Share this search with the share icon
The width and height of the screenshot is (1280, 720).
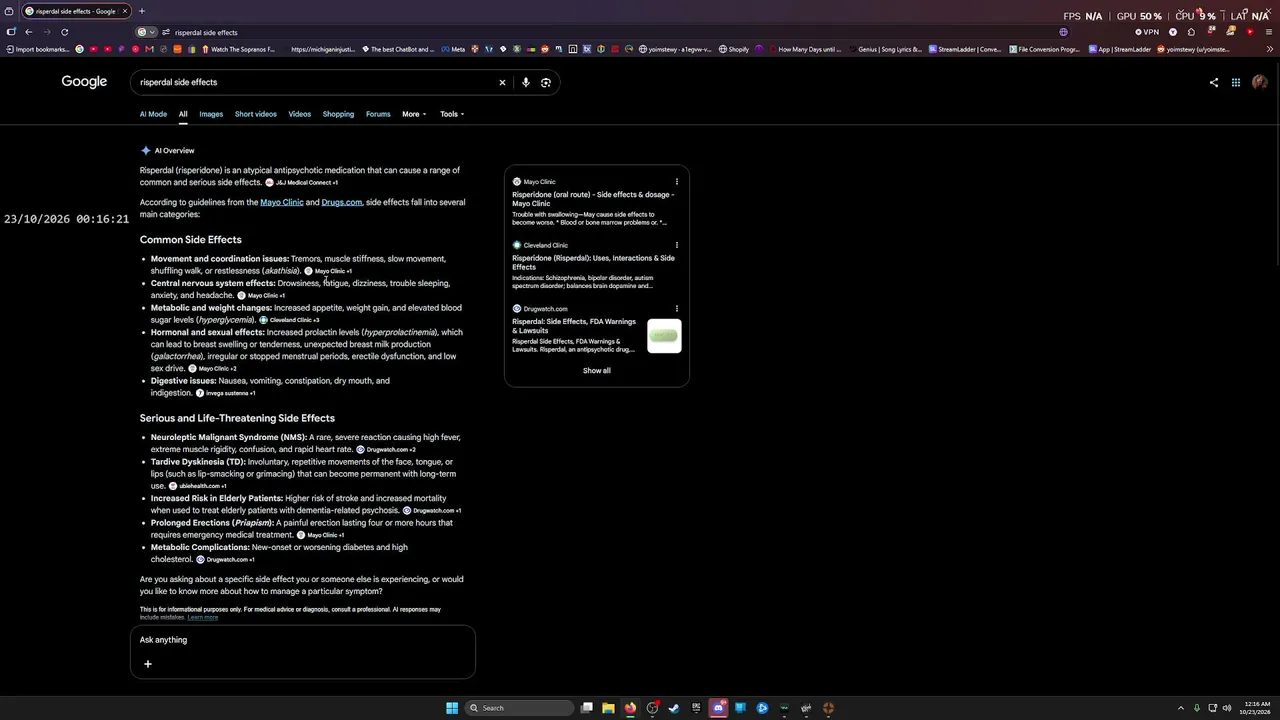pyautogui.click(x=1214, y=83)
